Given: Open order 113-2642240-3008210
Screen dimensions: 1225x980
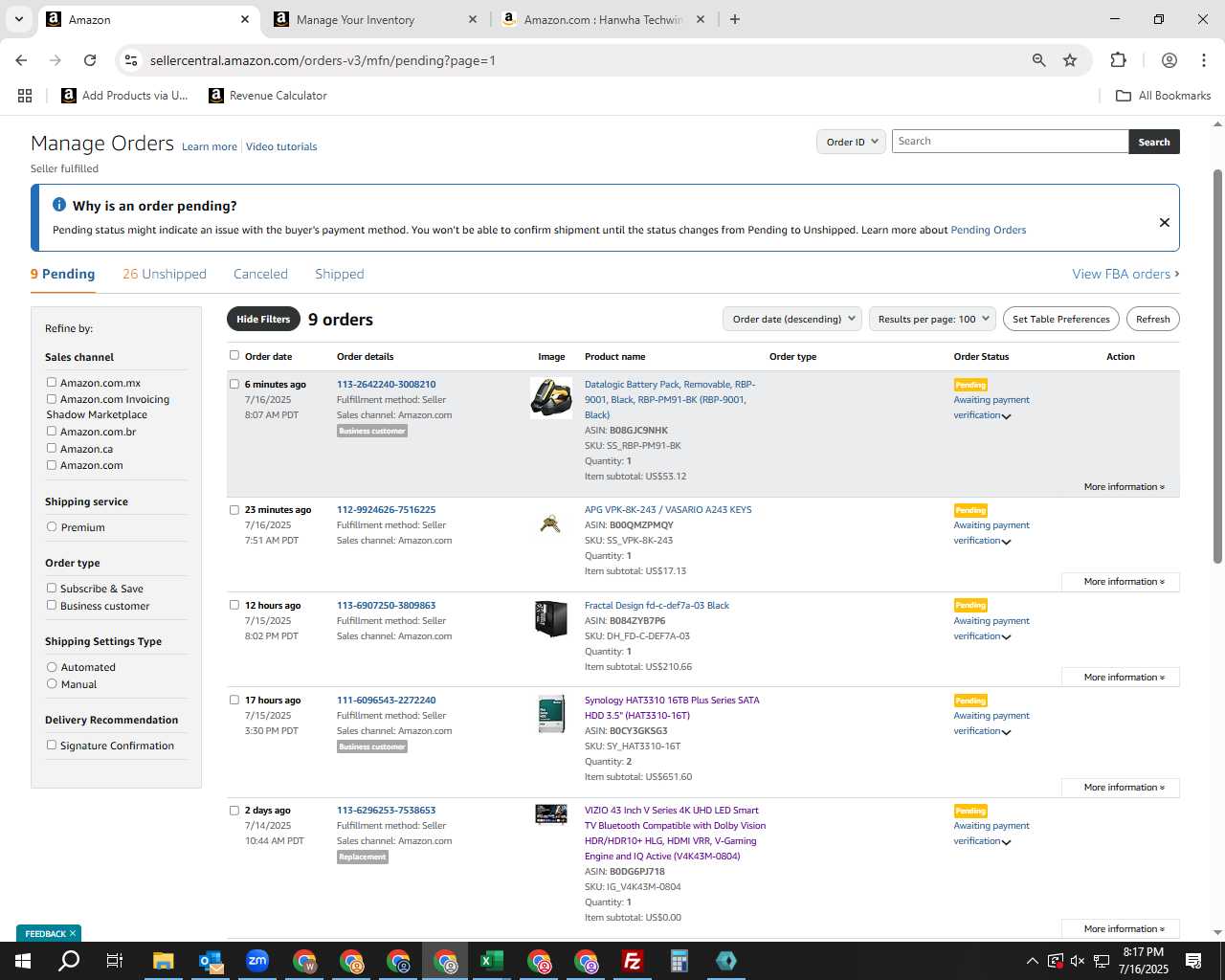Looking at the screenshot, I should point(386,384).
